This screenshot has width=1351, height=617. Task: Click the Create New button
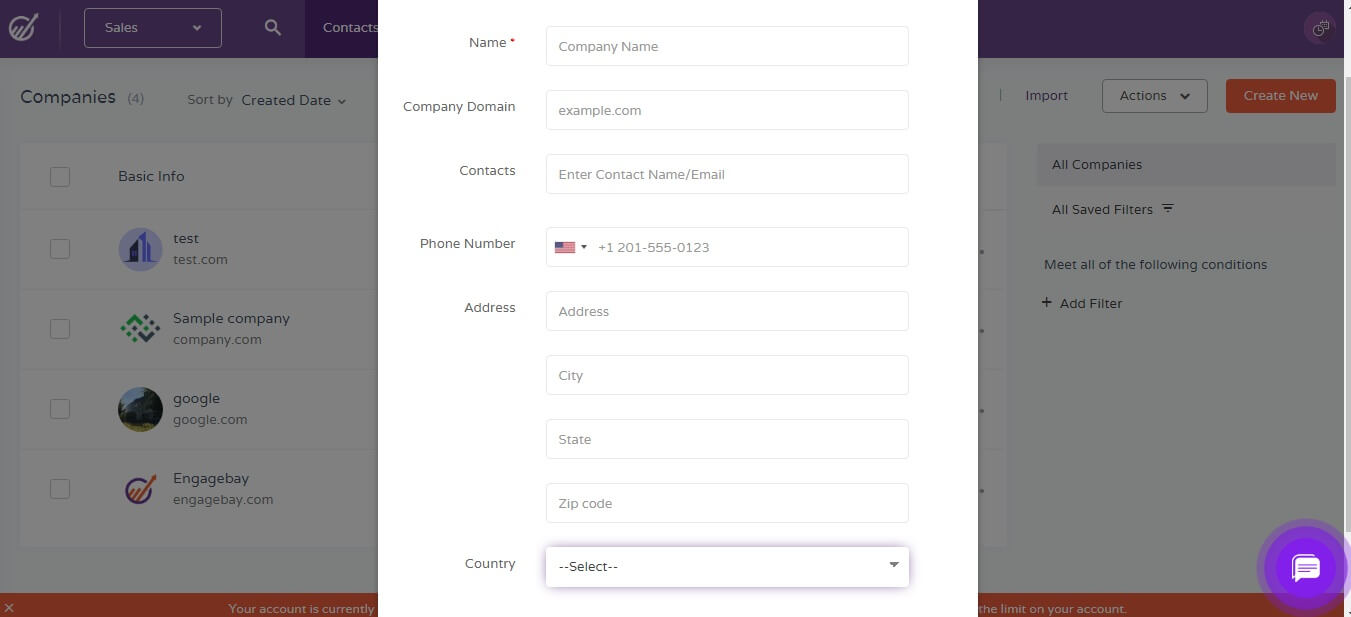(1280, 95)
